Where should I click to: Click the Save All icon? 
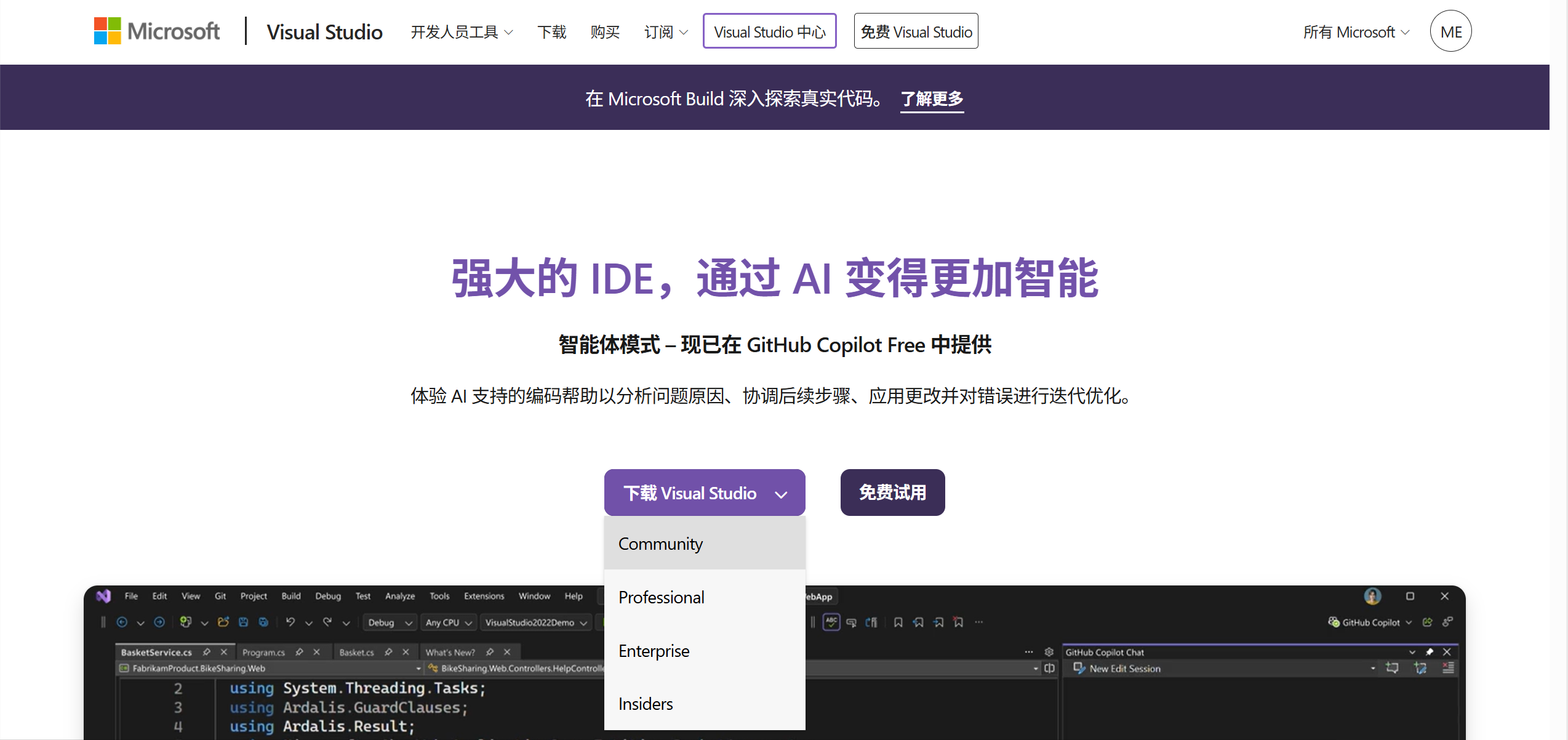263,622
